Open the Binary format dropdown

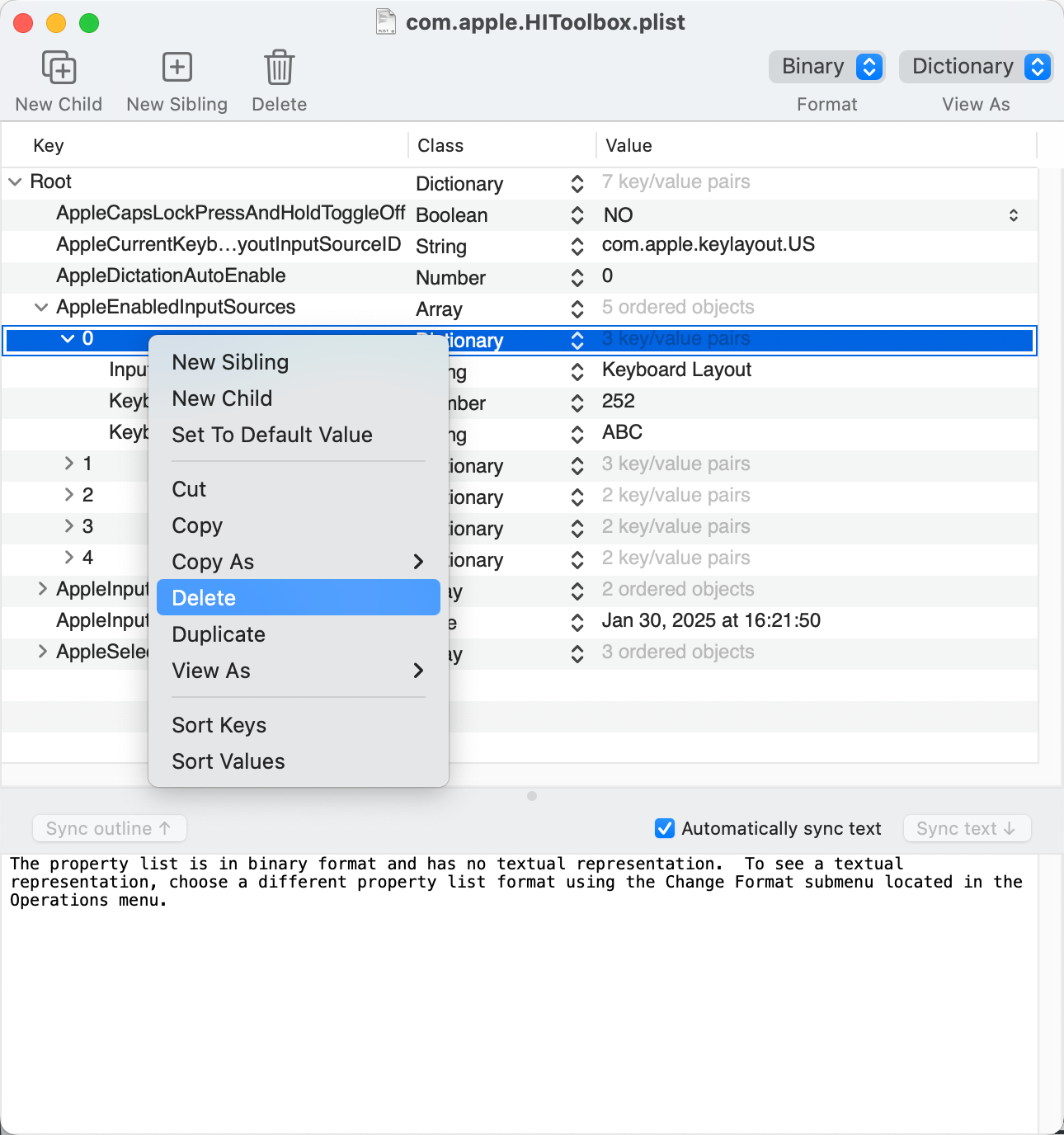(826, 67)
